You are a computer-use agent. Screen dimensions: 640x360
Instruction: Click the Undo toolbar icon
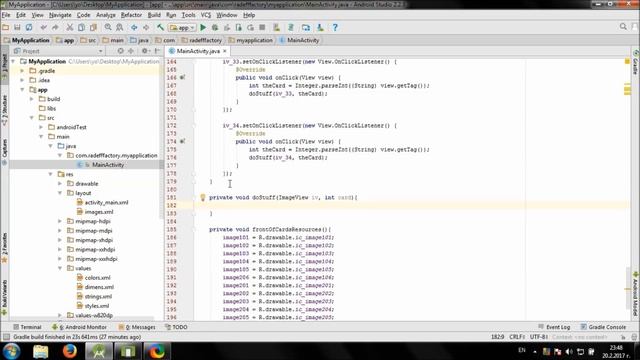click(43, 27)
